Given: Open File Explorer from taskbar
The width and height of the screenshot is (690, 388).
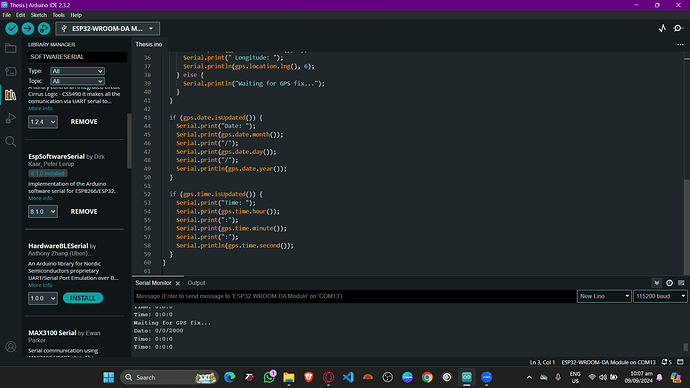Looking at the screenshot, I should coord(289,377).
